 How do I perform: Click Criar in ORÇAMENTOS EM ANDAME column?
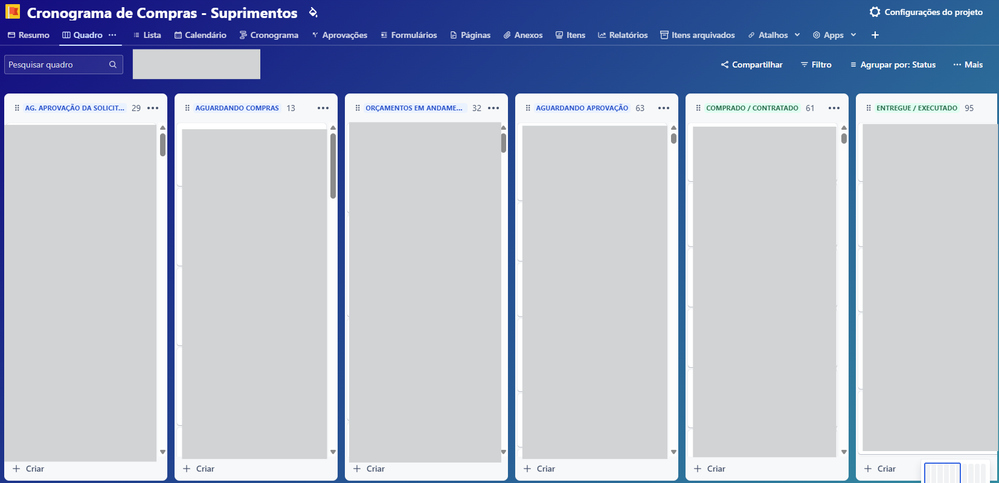coord(369,468)
